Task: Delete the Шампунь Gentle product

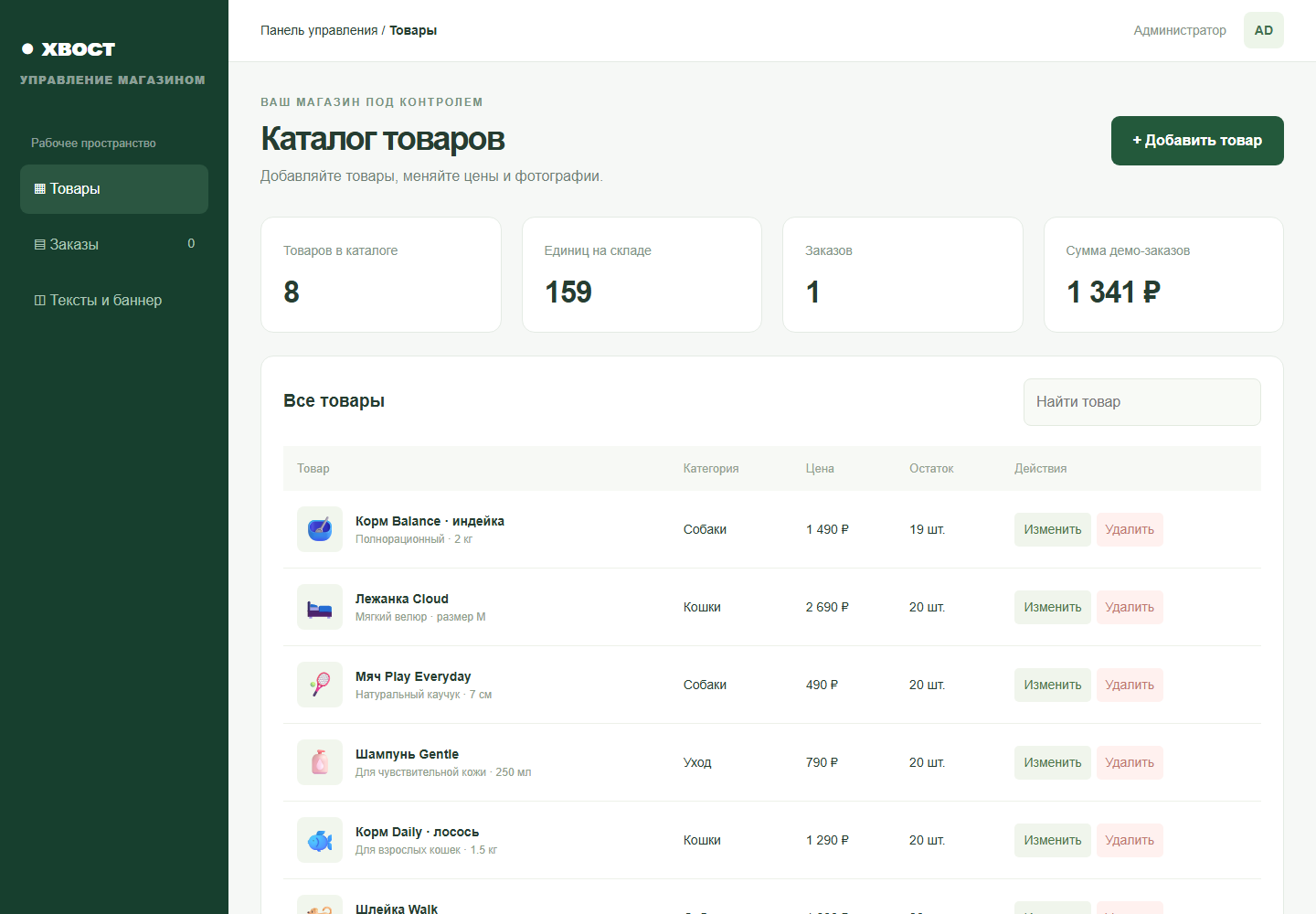Action: pyautogui.click(x=1130, y=762)
